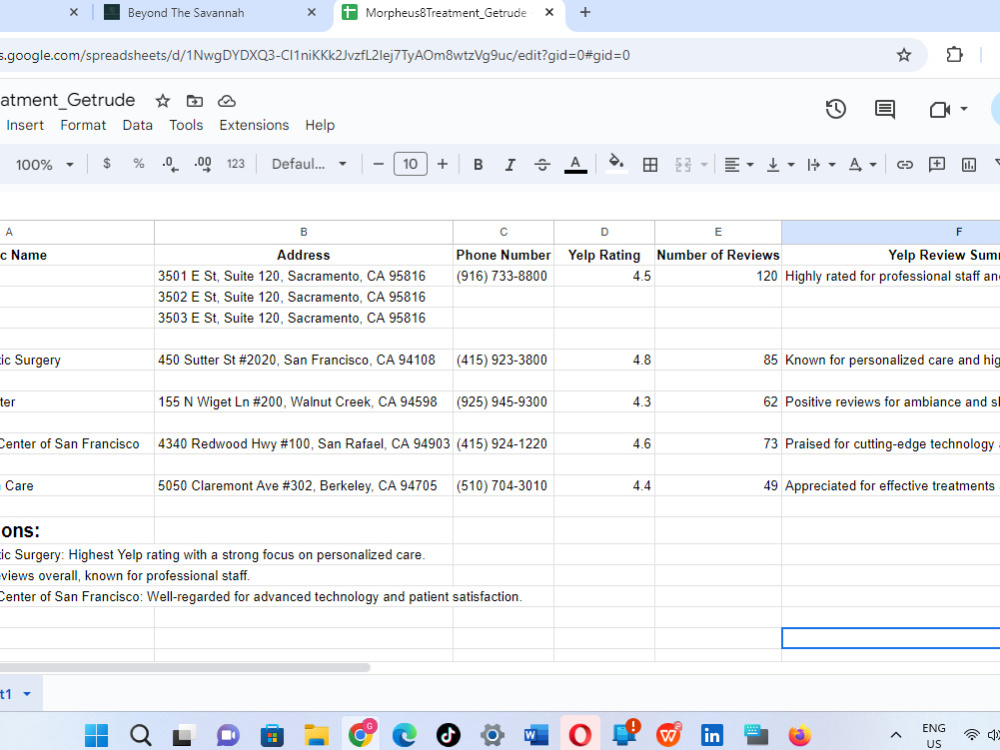Screen dimensions: 1000x750
Task: Select the 120 reviews cell
Action: tap(718, 276)
